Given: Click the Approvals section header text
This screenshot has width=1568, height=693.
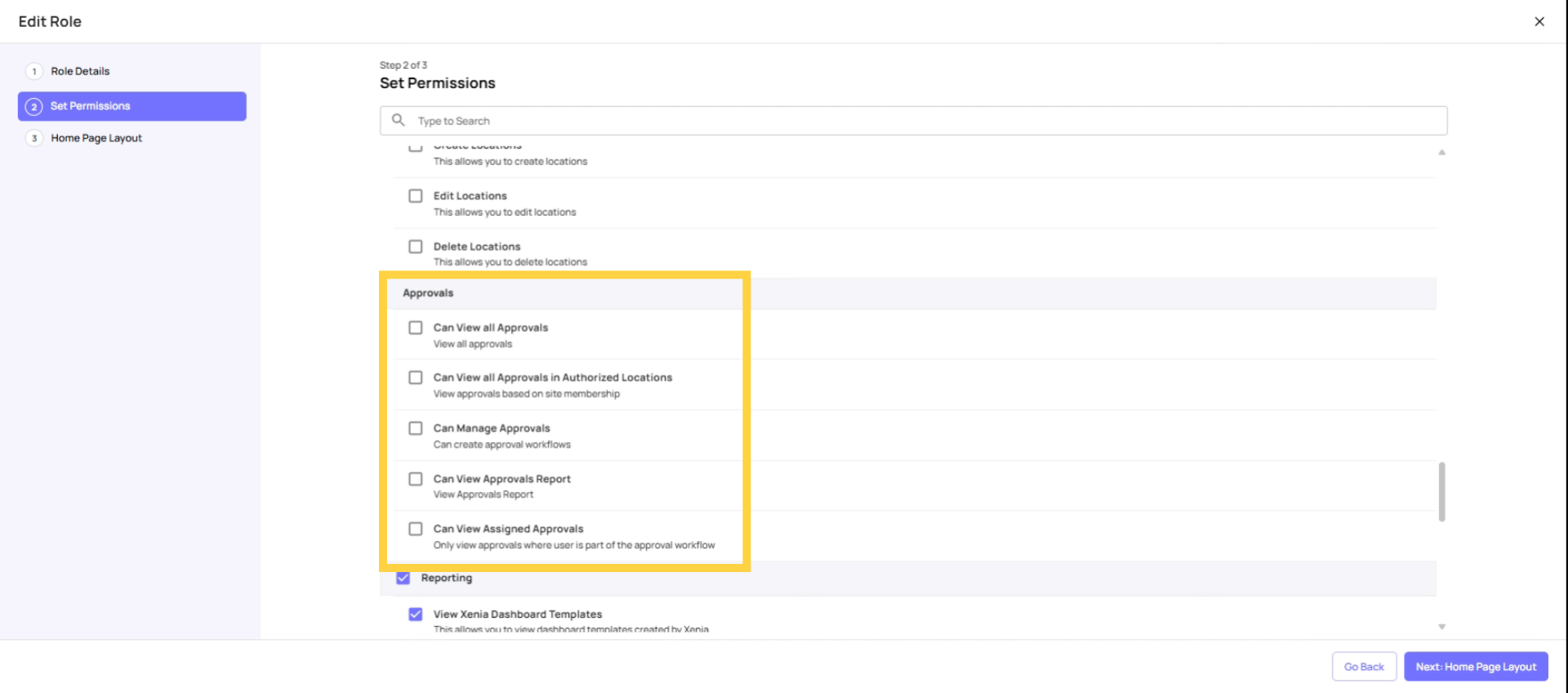Looking at the screenshot, I should [x=428, y=293].
